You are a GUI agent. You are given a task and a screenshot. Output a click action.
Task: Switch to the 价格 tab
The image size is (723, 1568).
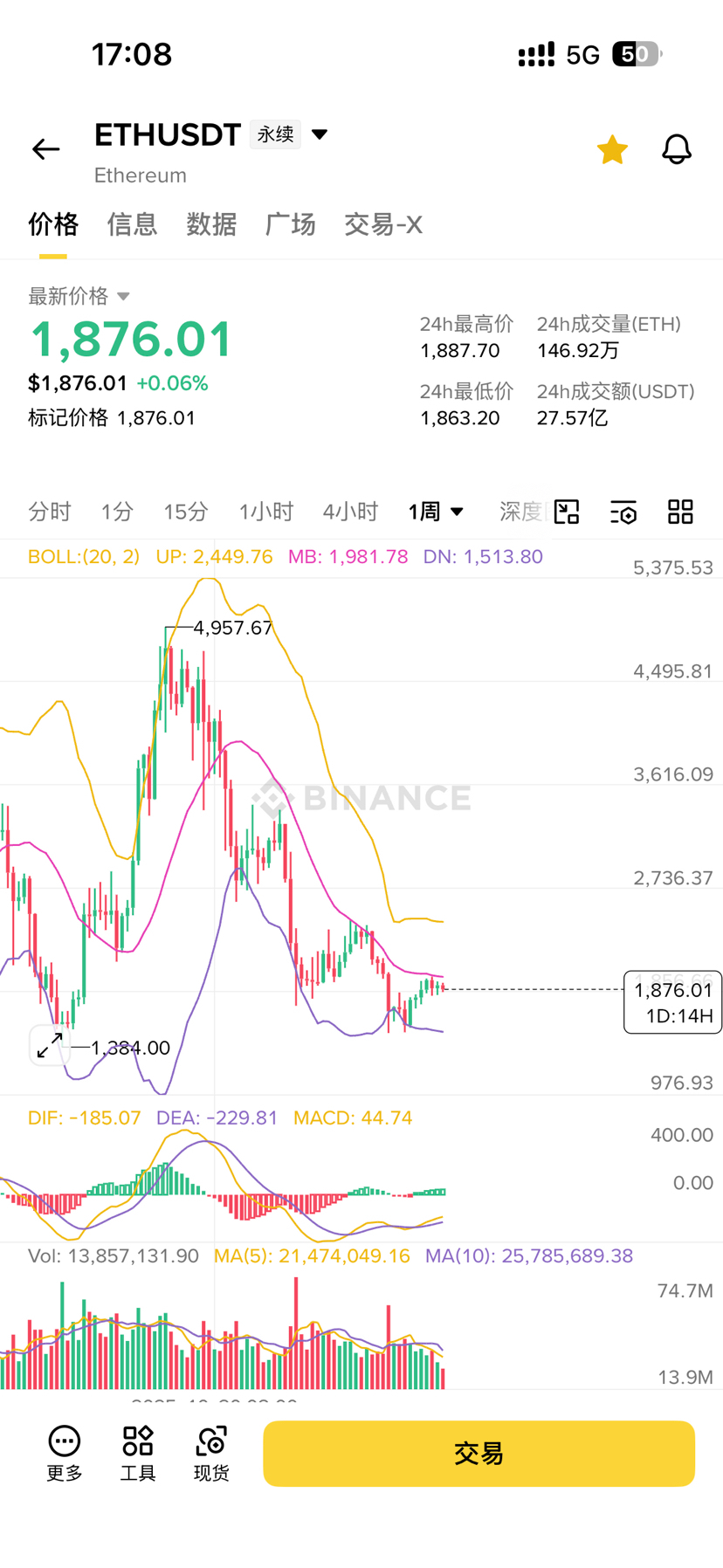pos(53,224)
